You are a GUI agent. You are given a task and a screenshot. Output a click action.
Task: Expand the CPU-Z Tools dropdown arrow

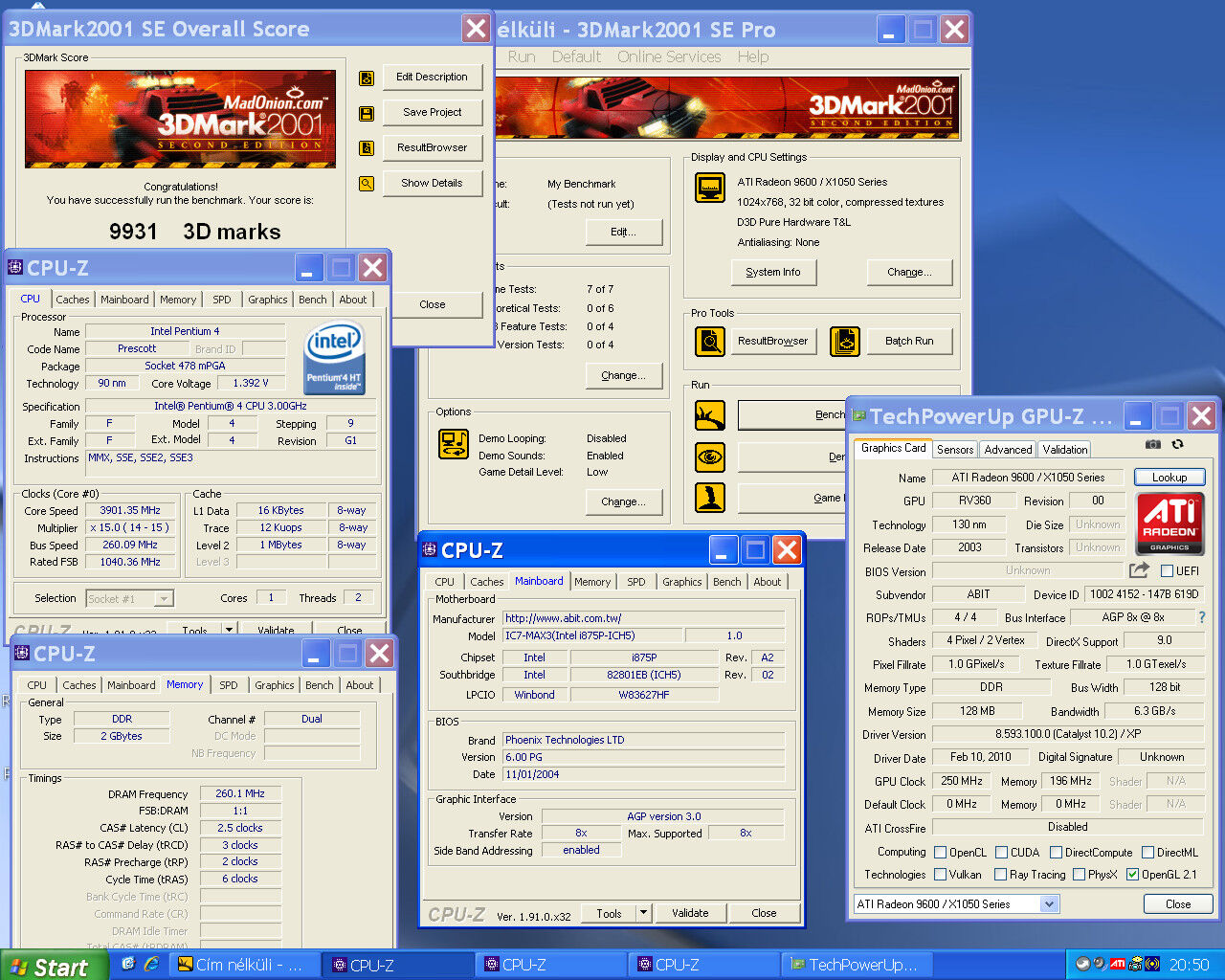click(643, 913)
